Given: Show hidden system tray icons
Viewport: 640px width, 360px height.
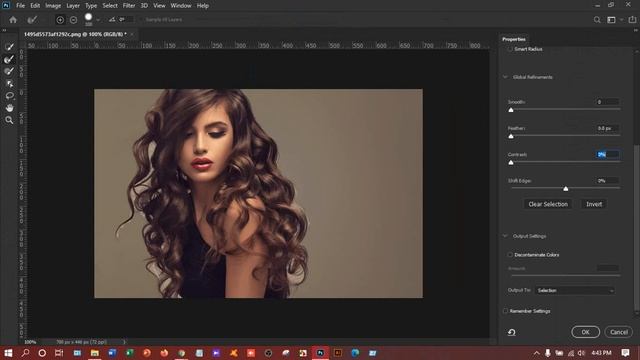Looking at the screenshot, I should coord(536,353).
